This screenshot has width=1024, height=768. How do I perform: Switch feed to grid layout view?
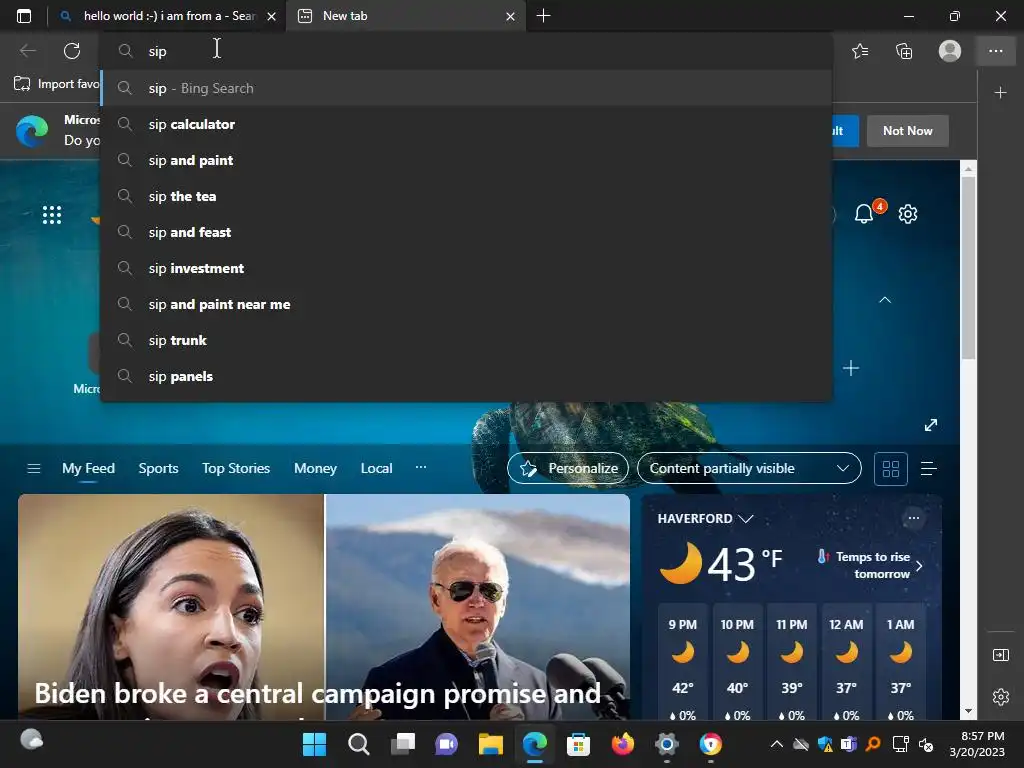891,469
